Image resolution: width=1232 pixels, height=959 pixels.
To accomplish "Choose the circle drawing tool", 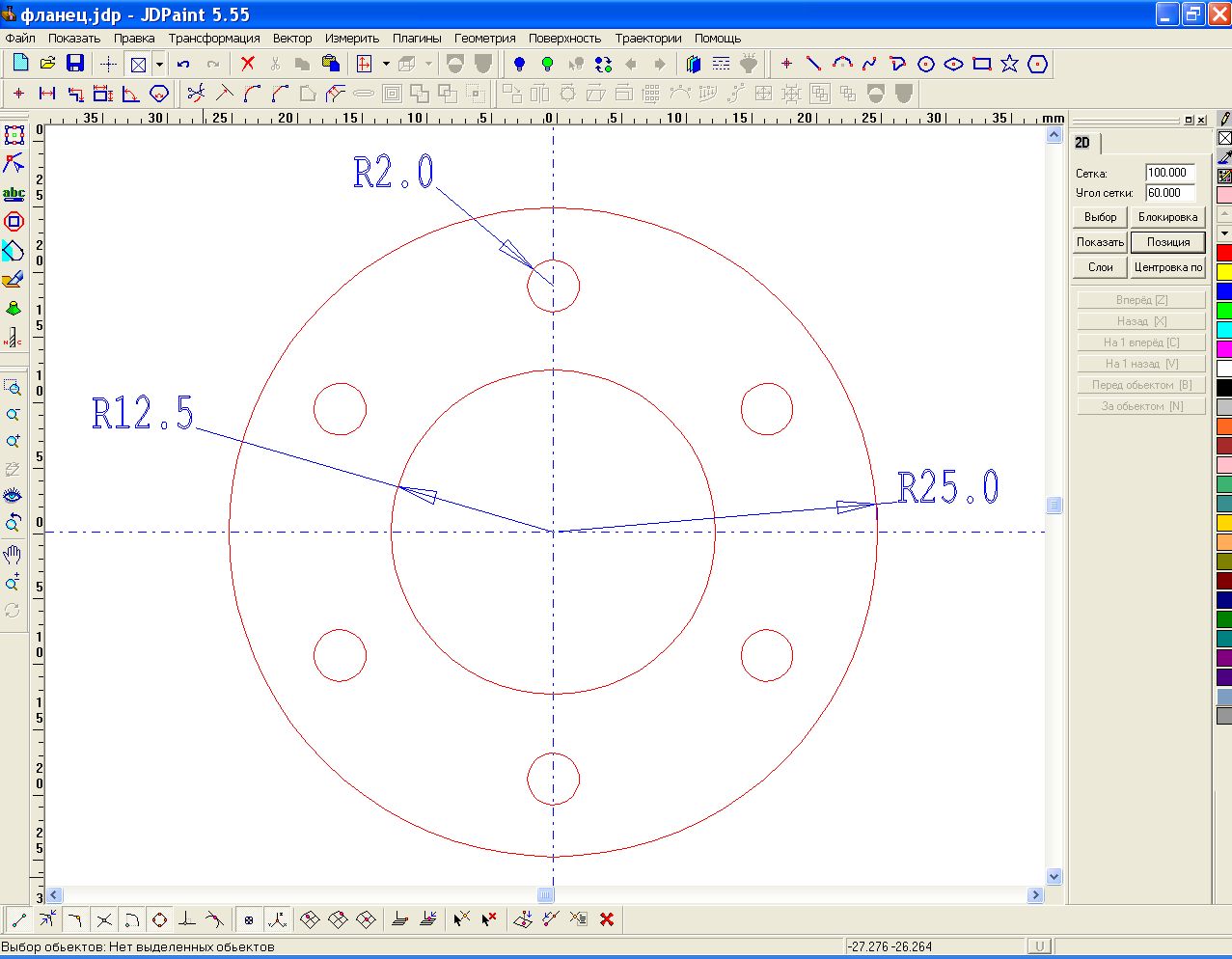I will [926, 64].
